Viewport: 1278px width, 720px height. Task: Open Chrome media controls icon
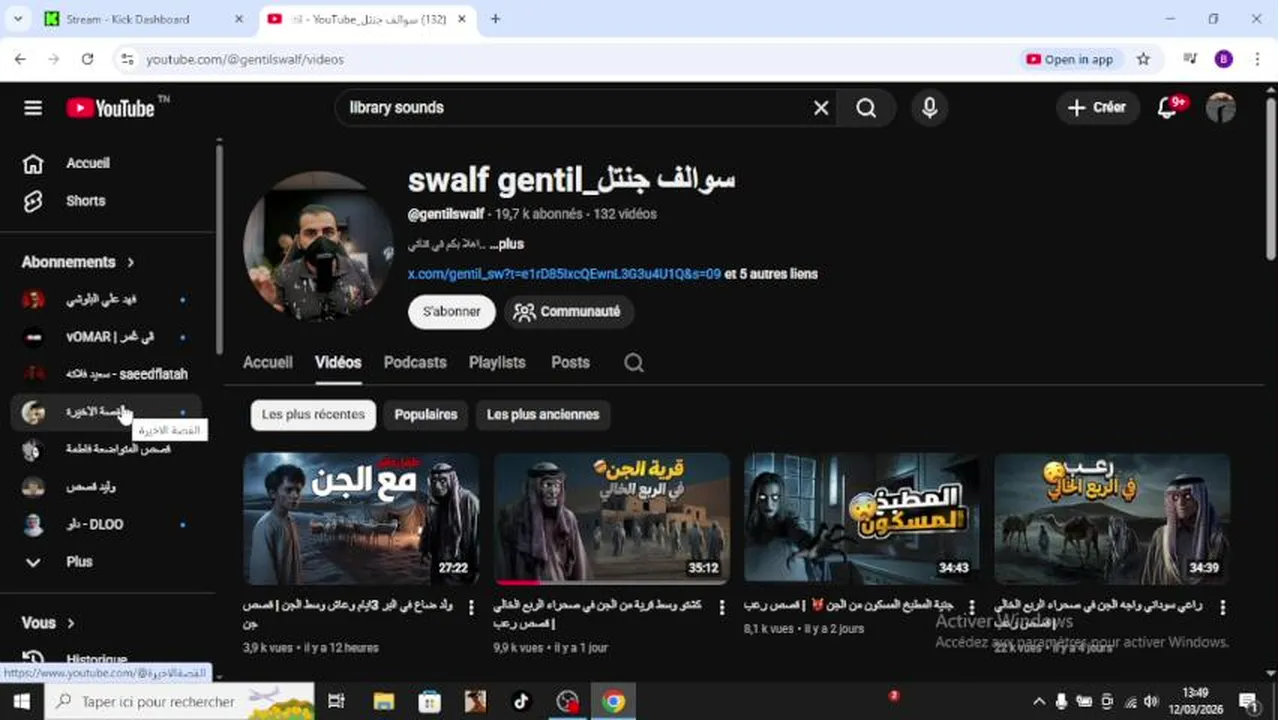coord(1190,59)
